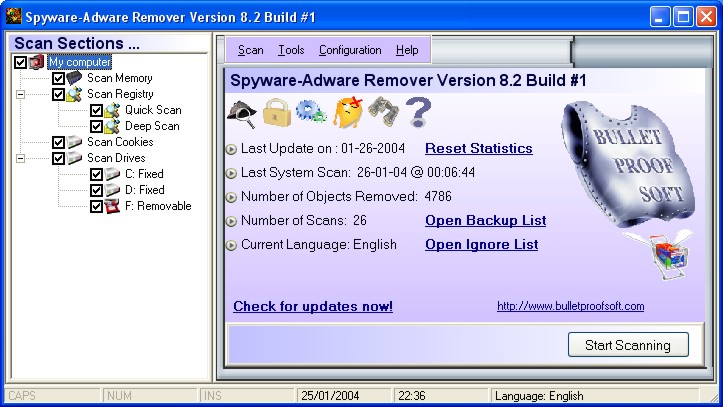This screenshot has width=723, height=407.
Task: Uncheck the F: Removable drive checkbox
Action: [x=96, y=206]
